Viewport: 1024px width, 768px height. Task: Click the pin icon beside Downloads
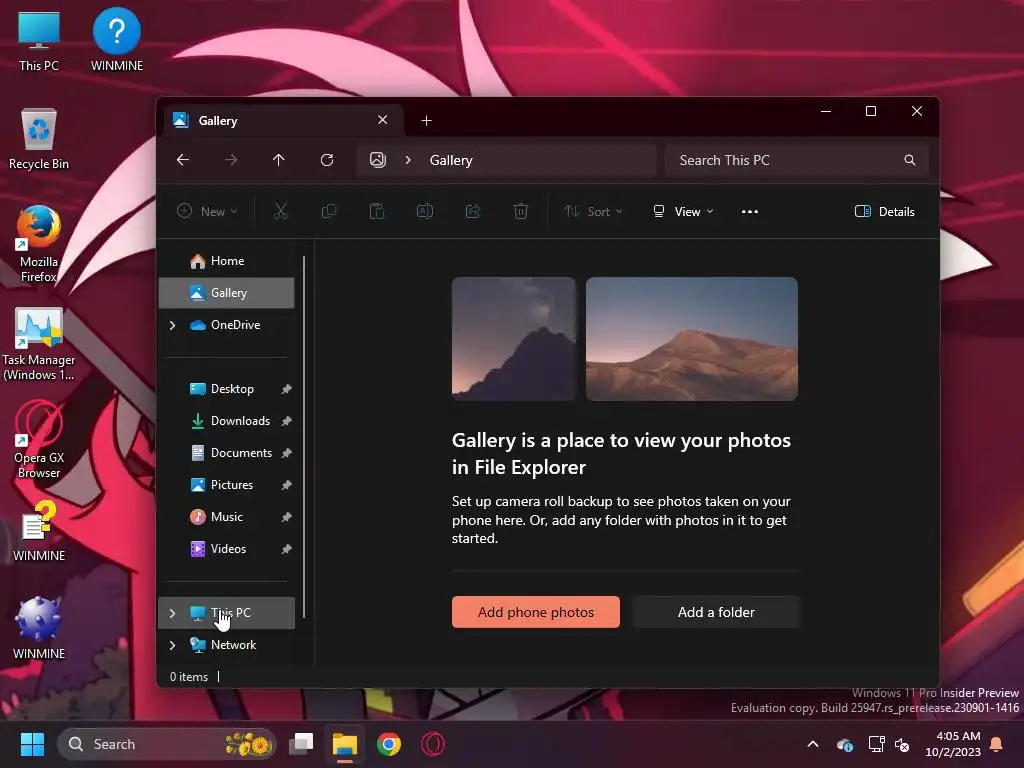point(286,421)
